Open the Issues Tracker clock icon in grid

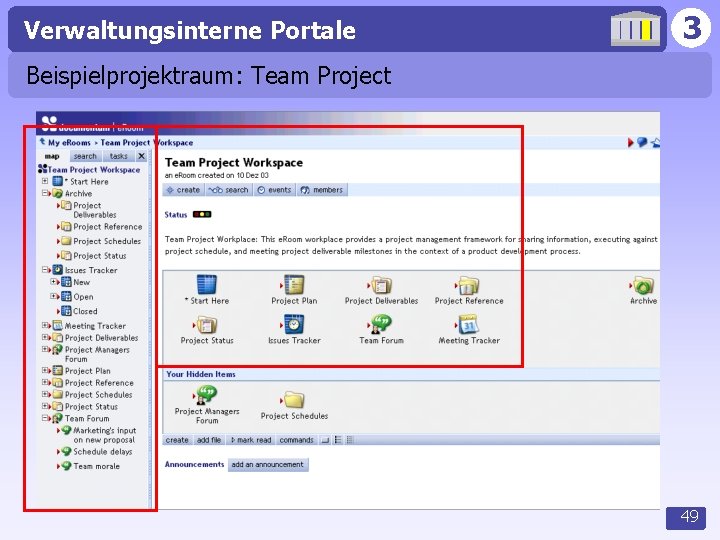pos(294,324)
